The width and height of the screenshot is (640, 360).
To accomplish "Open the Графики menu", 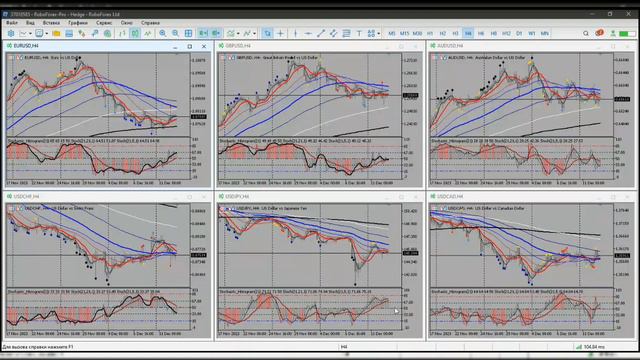I will (x=78, y=23).
